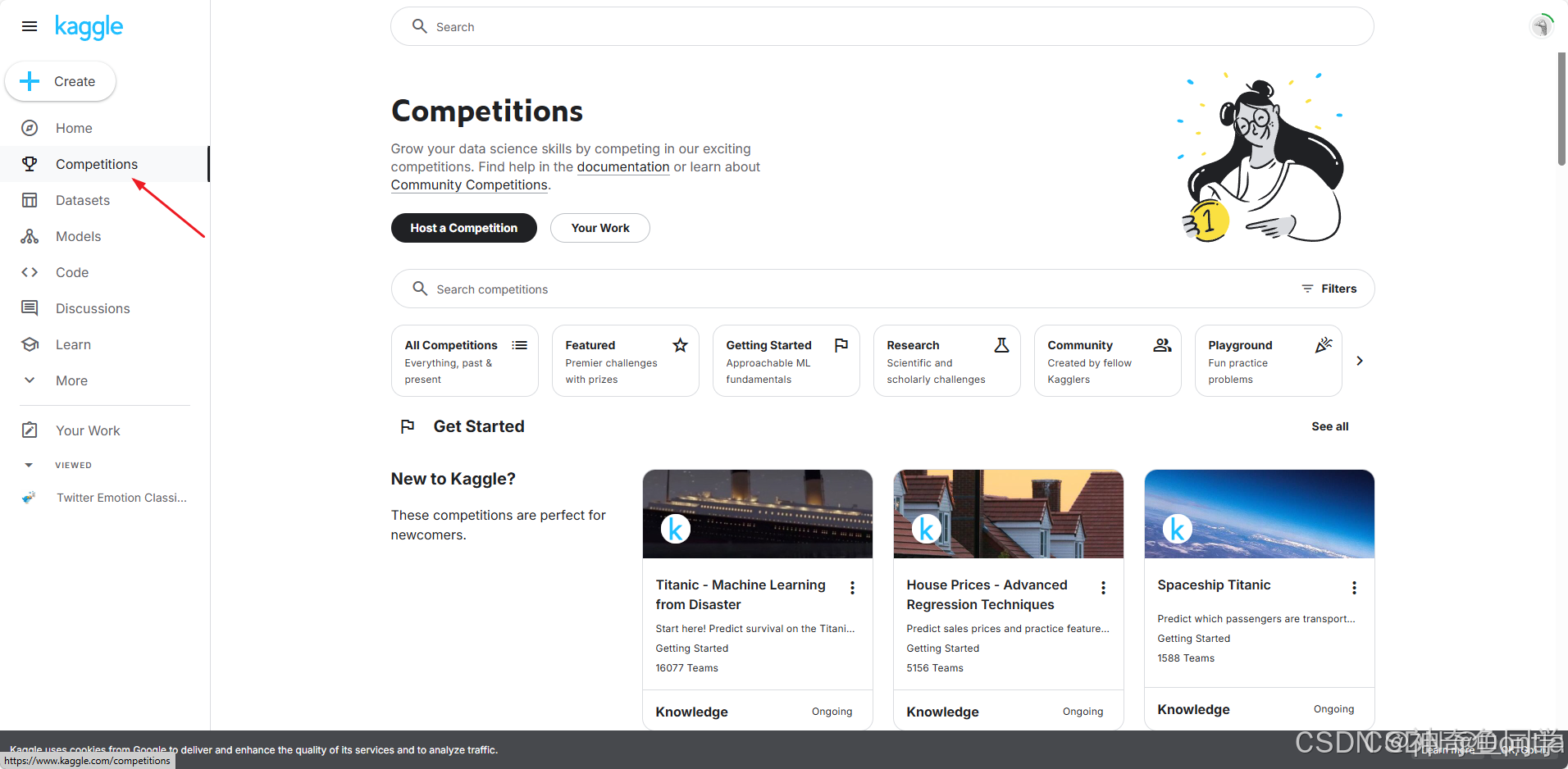Image resolution: width=1568 pixels, height=769 pixels.
Task: Click the Models network icon
Action: click(x=30, y=236)
